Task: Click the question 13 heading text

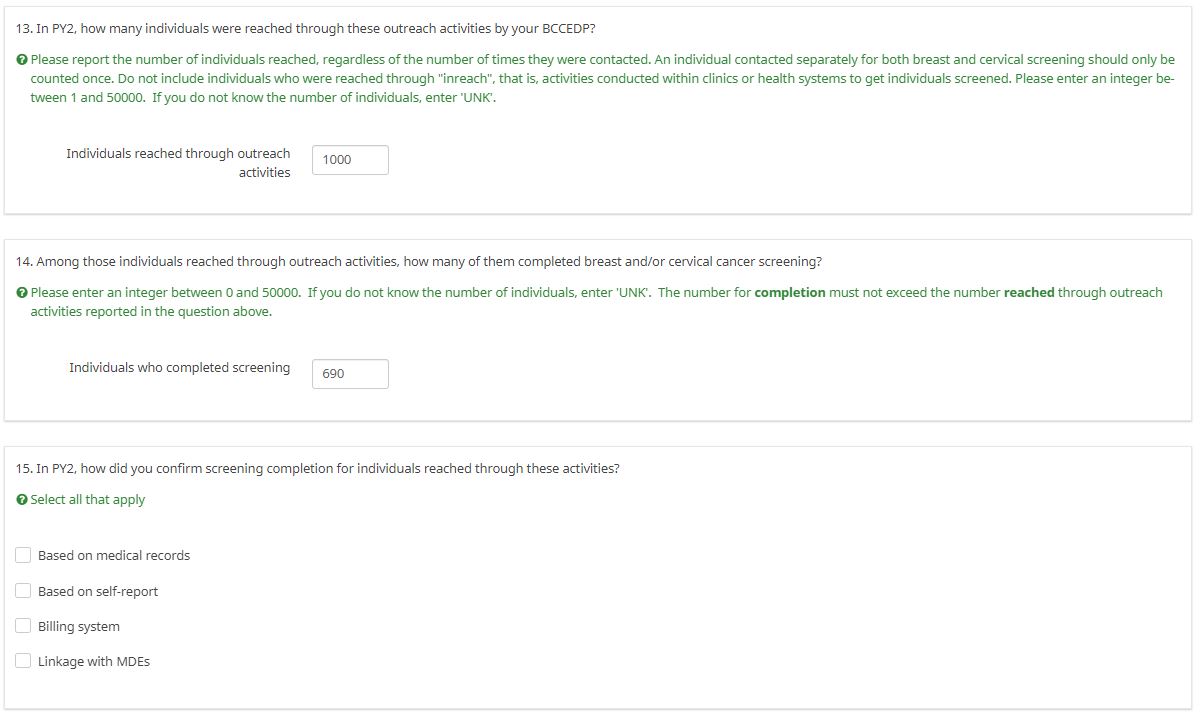Action: (x=306, y=28)
